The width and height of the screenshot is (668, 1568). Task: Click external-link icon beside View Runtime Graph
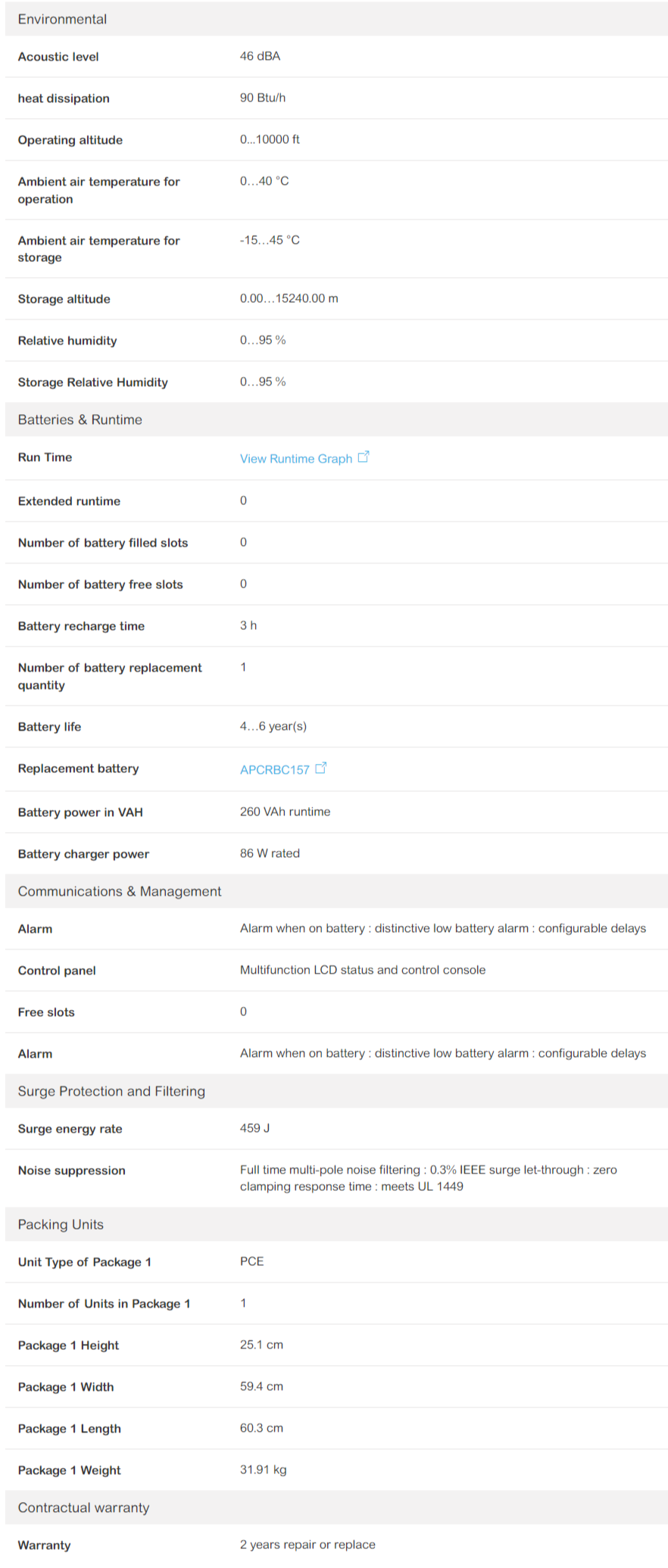(x=364, y=457)
